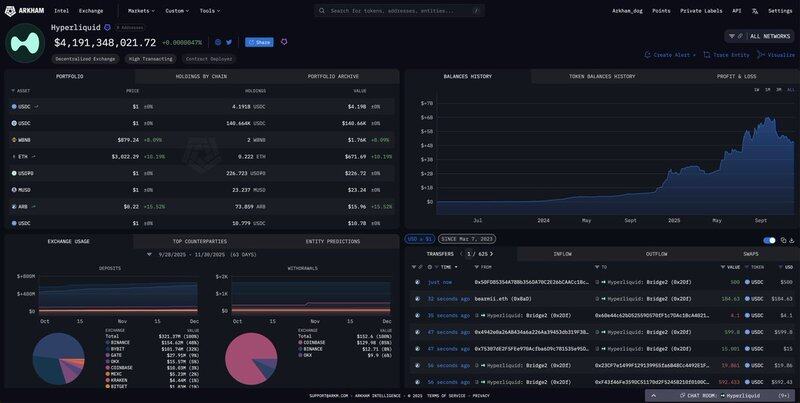Screen dimensions: 800x403
Task: Switch to the Holdings By Chain tab
Action: coord(201,76)
